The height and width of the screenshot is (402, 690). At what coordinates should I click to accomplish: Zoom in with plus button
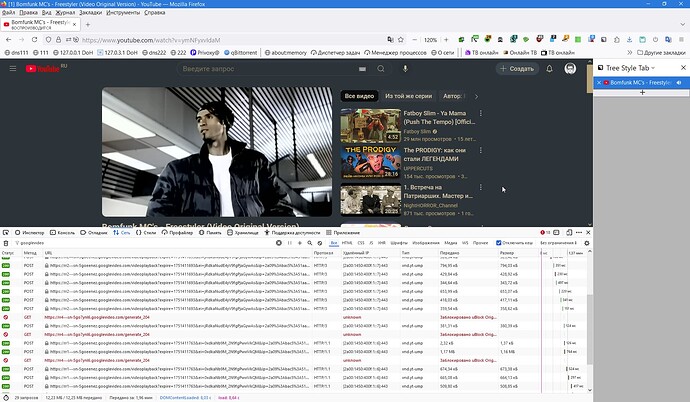pos(446,40)
